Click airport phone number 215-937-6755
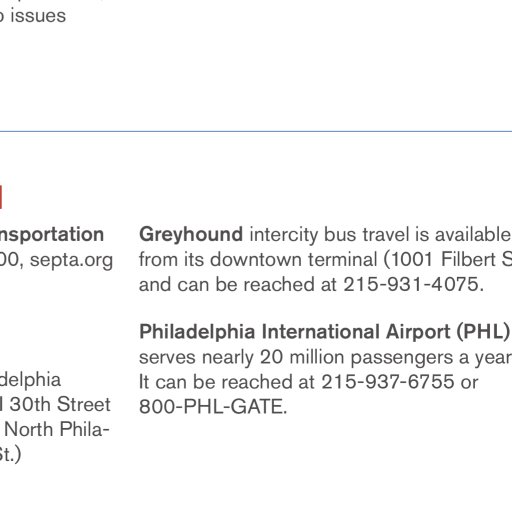Viewport: 512px width, 512px height. click(388, 382)
